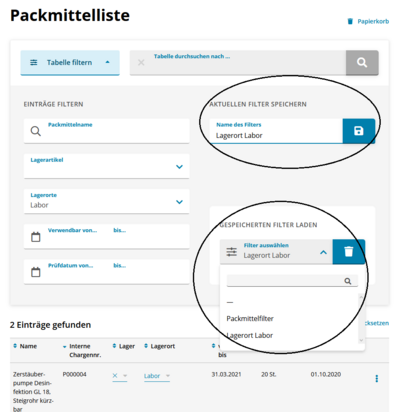The height and width of the screenshot is (412, 400).
Task: Click calendar icon next to Verwendbar von
Action: [36, 237]
